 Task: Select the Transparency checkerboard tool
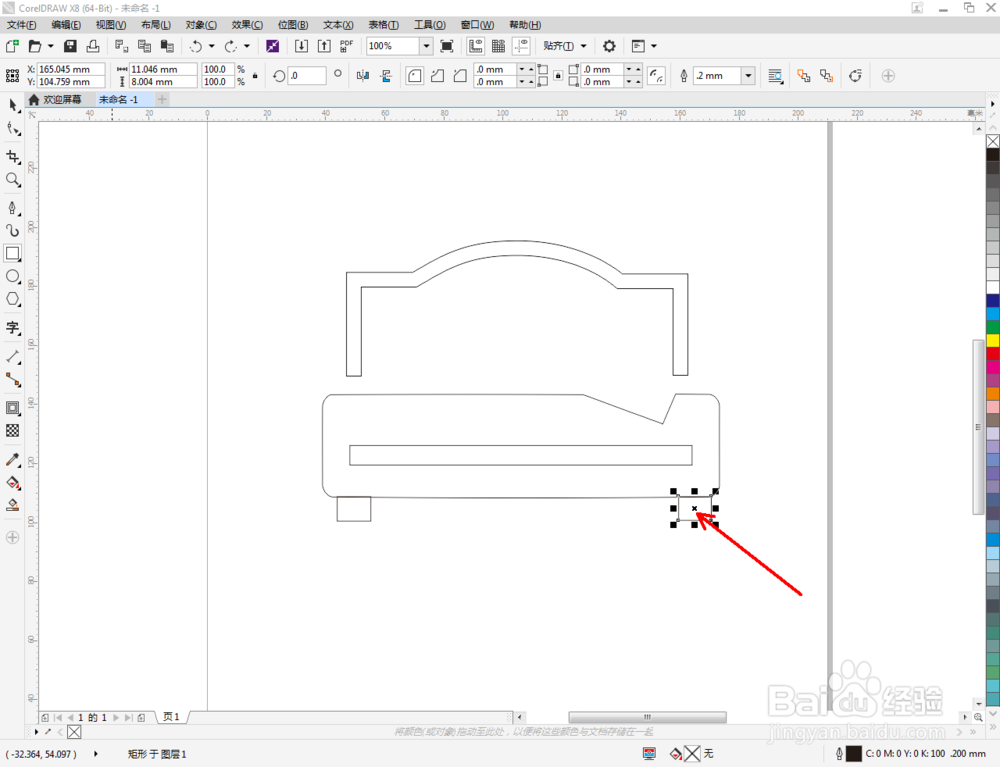[x=13, y=430]
